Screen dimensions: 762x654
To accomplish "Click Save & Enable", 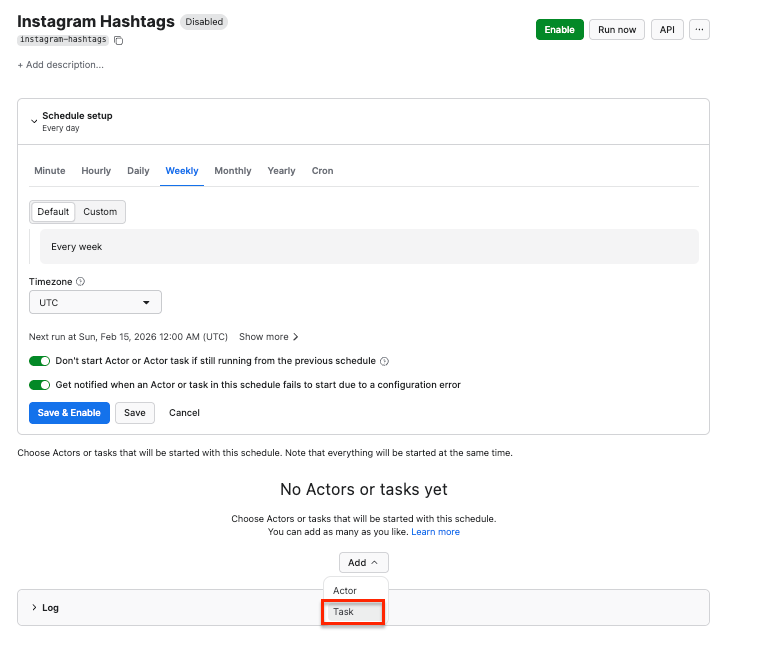I will click(69, 413).
